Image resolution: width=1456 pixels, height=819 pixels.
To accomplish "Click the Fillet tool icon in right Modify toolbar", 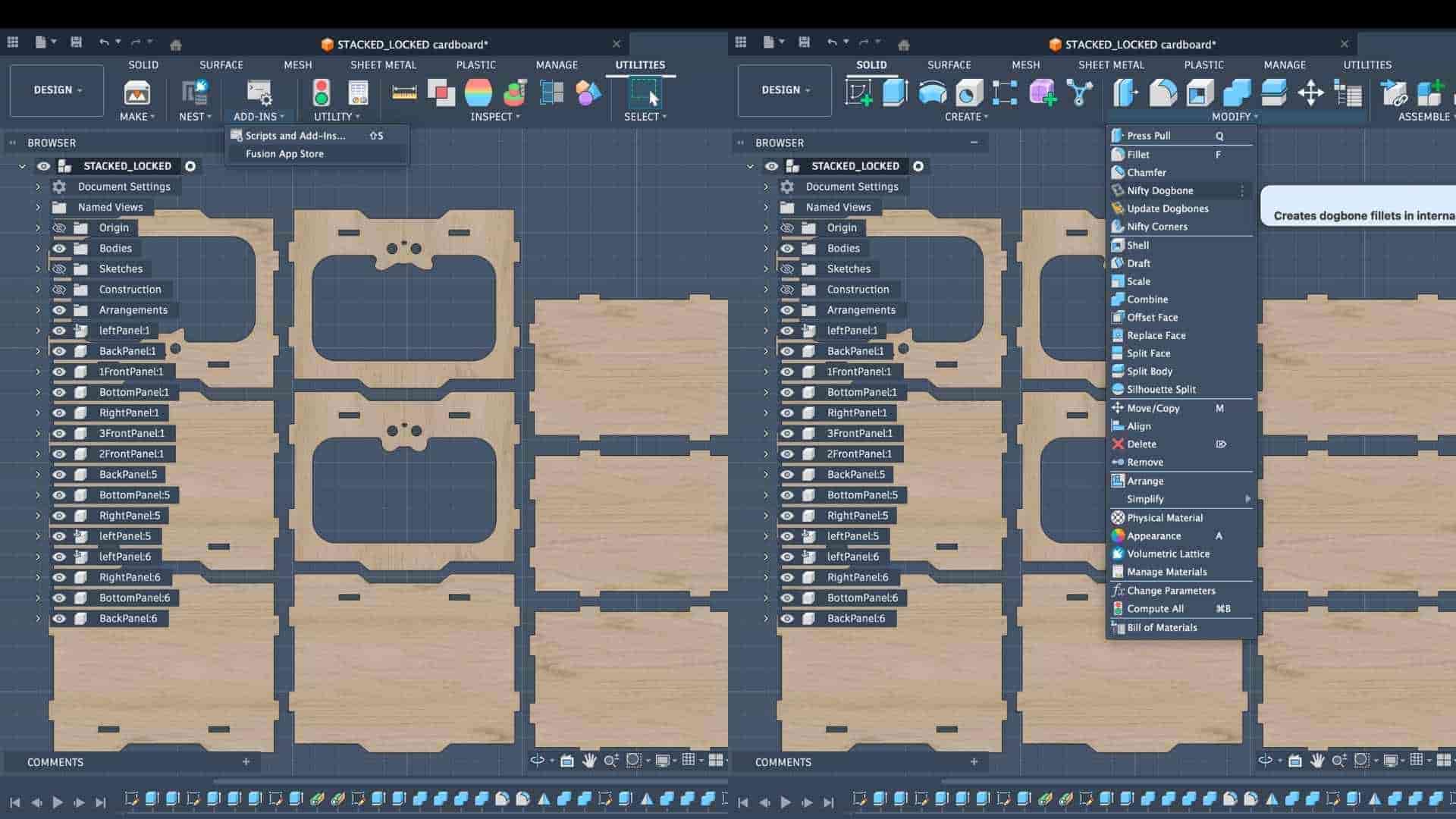I will pos(1163,93).
